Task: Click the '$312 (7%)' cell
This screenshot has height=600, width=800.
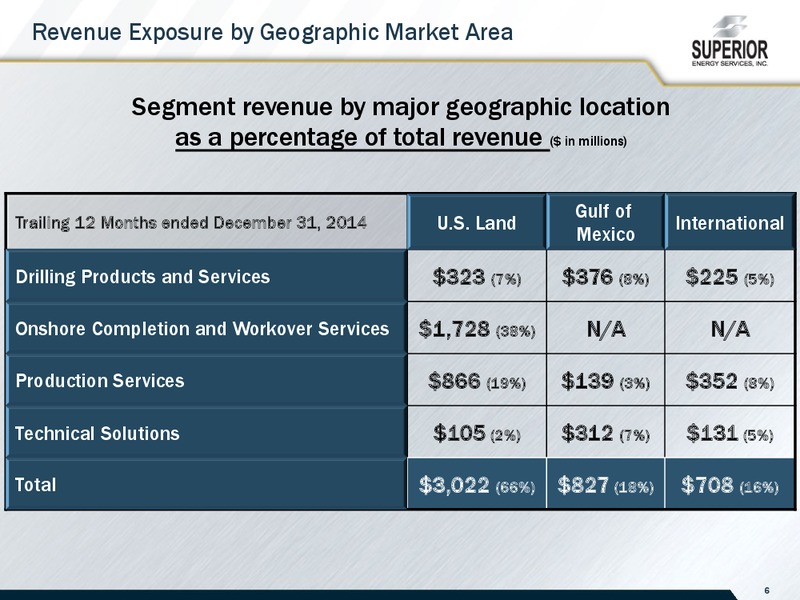Action: click(605, 433)
